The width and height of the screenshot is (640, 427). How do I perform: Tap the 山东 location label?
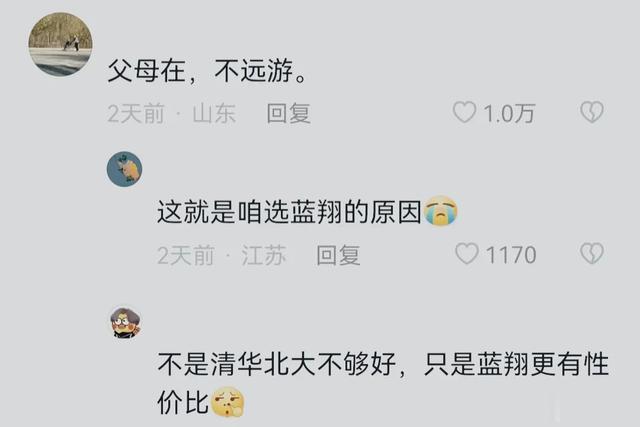tap(214, 113)
